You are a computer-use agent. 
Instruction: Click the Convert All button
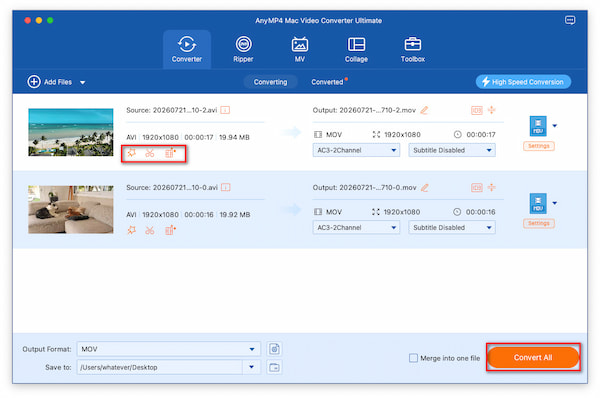click(533, 357)
